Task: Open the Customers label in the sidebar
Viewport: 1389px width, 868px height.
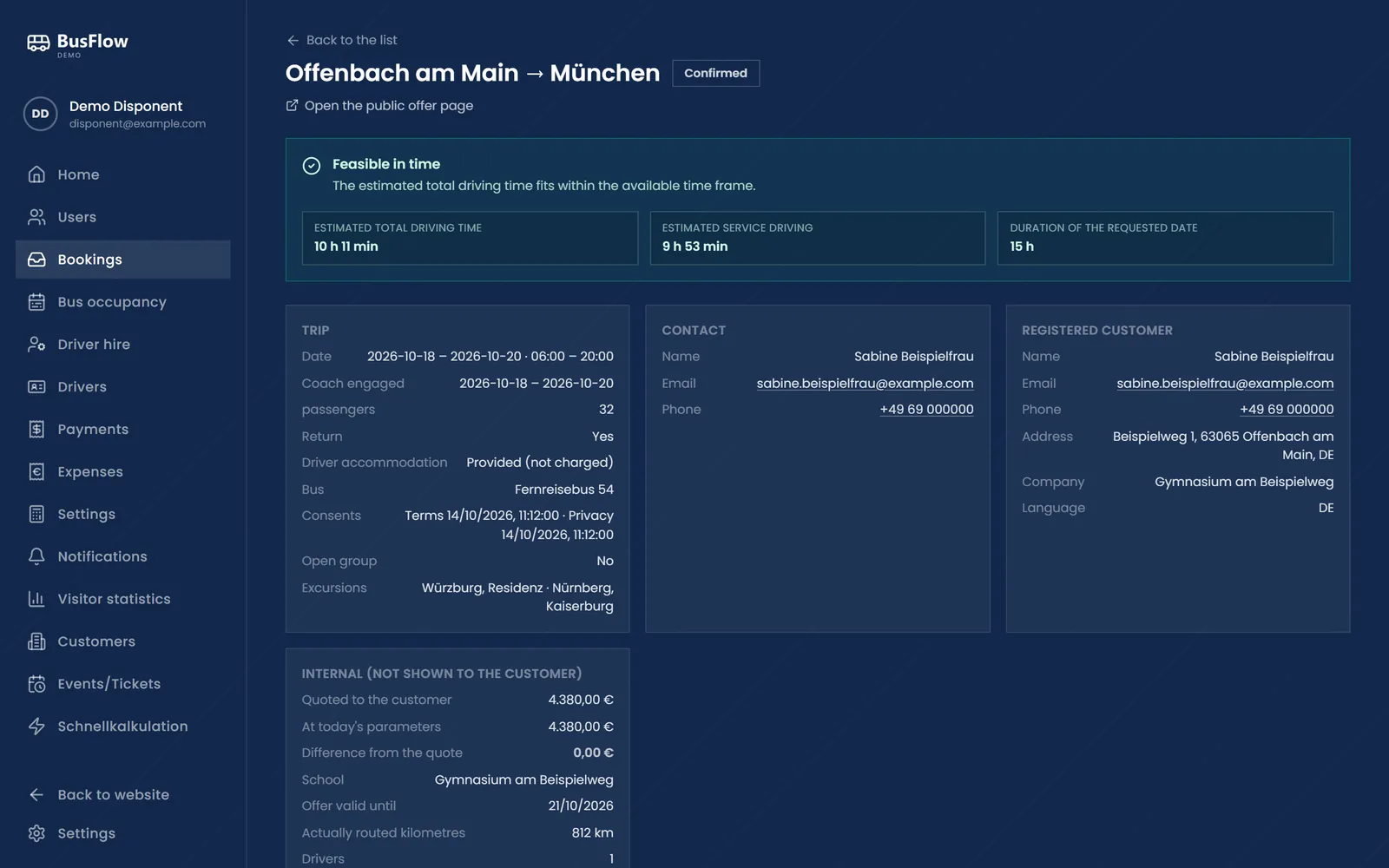Action: [96, 641]
